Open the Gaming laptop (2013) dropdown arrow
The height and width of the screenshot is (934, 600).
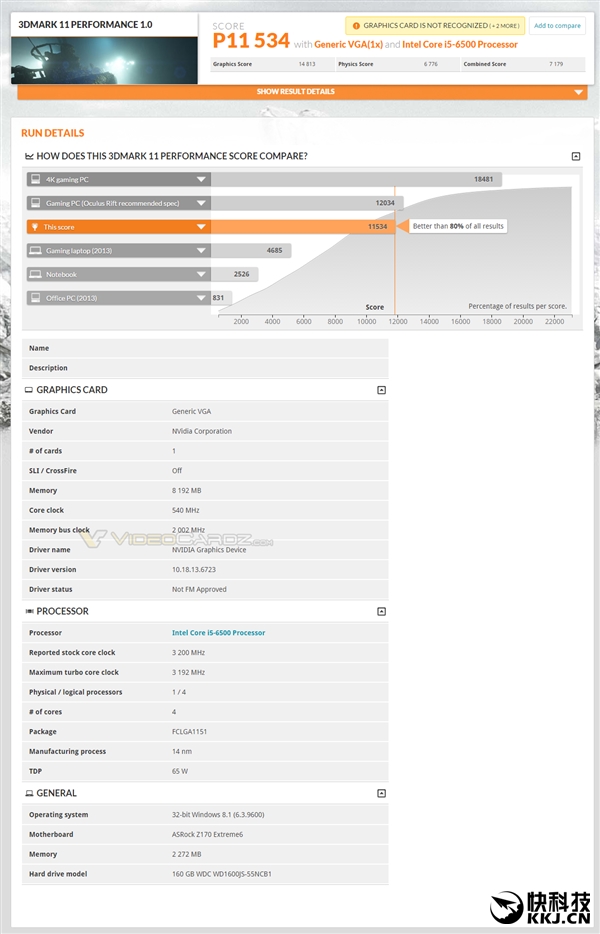point(201,251)
